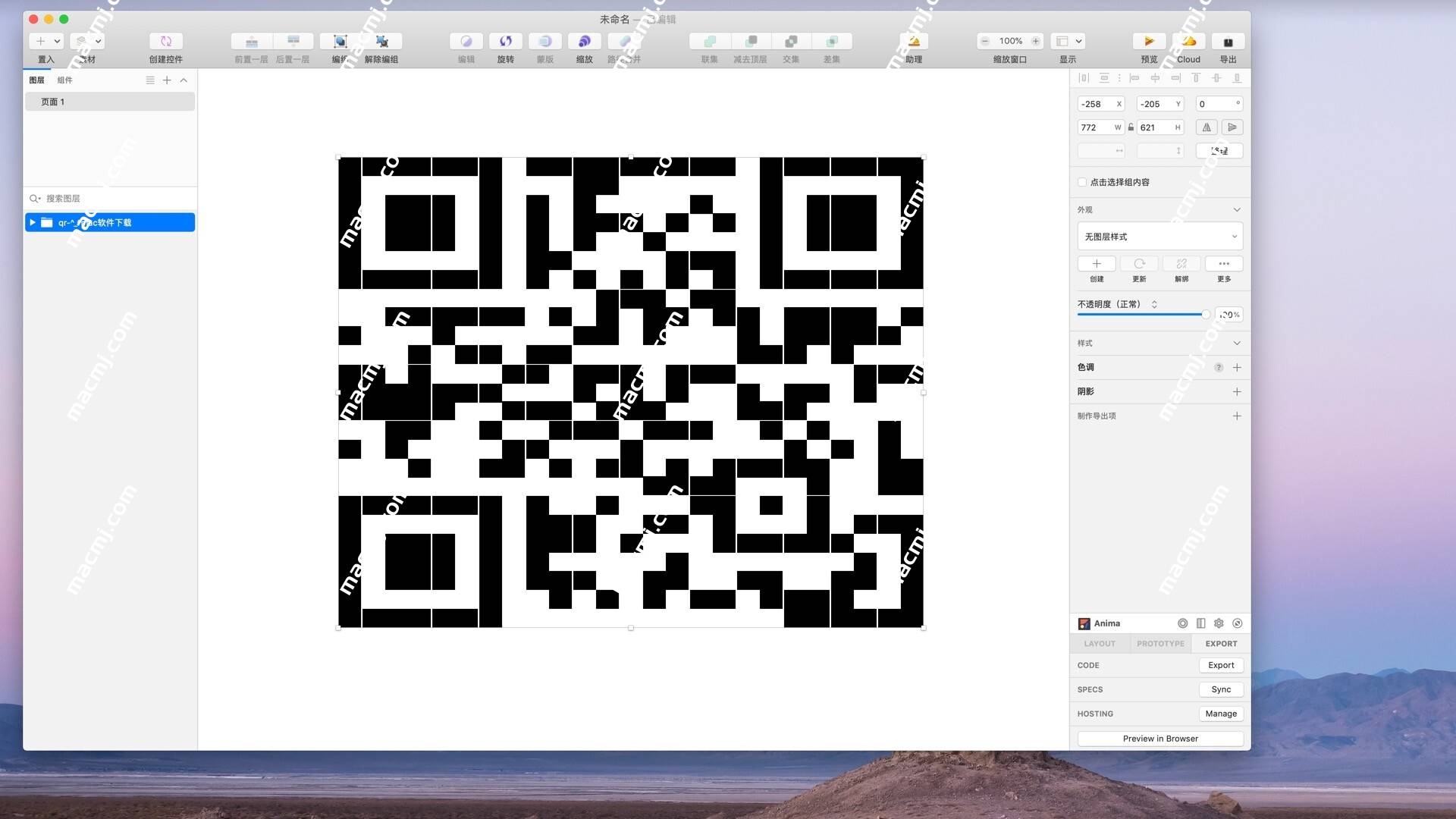Click the Union (联集) boolean icon
Screen dimensions: 1456x819
click(x=710, y=41)
